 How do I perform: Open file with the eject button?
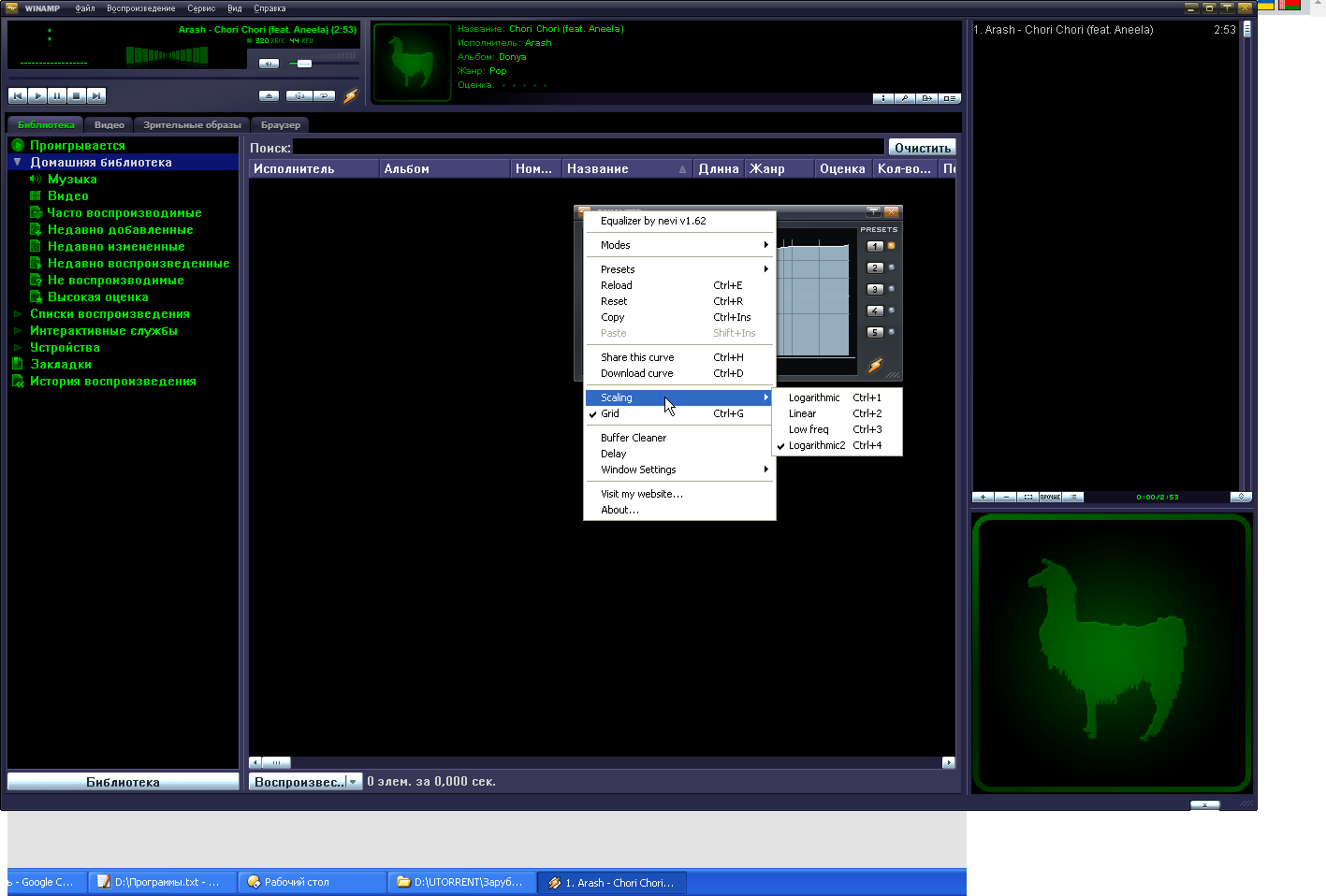pos(269,95)
